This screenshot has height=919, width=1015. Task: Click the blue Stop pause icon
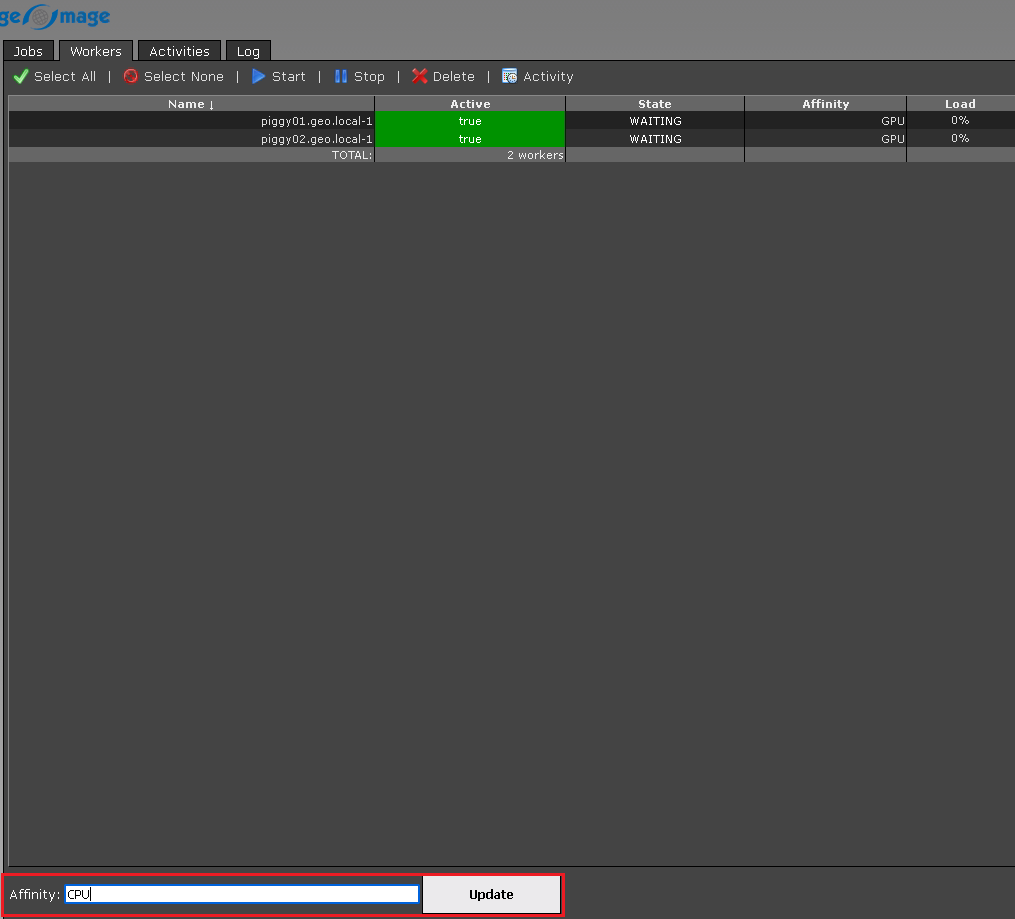click(x=340, y=76)
